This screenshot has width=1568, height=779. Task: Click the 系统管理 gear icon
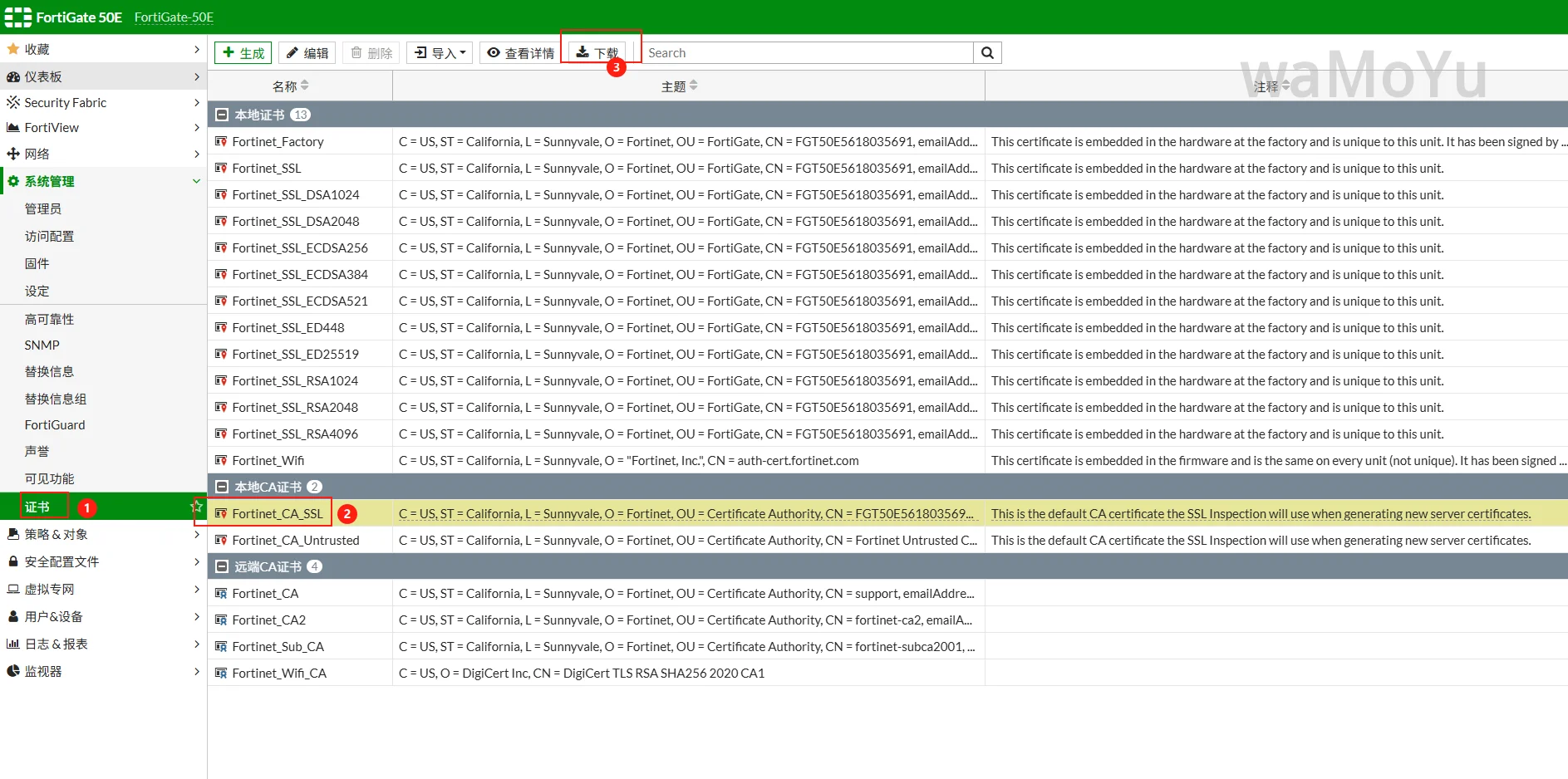(13, 181)
